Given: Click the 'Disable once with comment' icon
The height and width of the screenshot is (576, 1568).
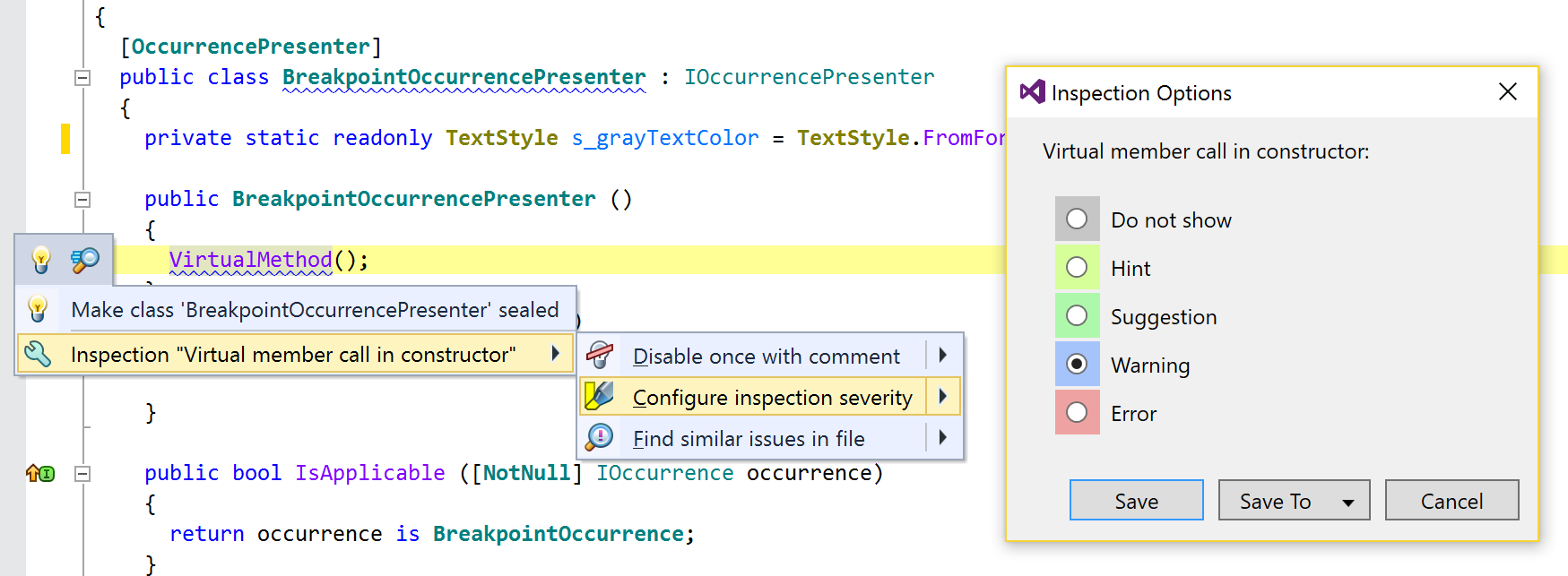Looking at the screenshot, I should (x=600, y=356).
